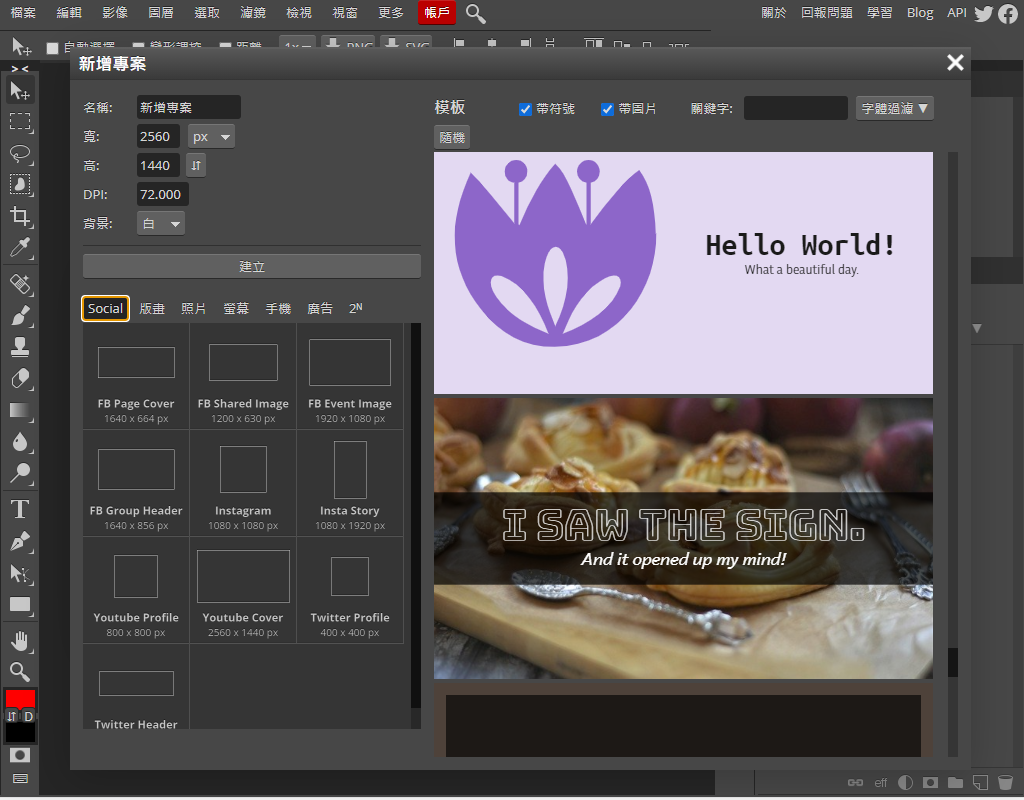
Task: Switch to the 版畫 preset tab
Action: pyautogui.click(x=152, y=308)
